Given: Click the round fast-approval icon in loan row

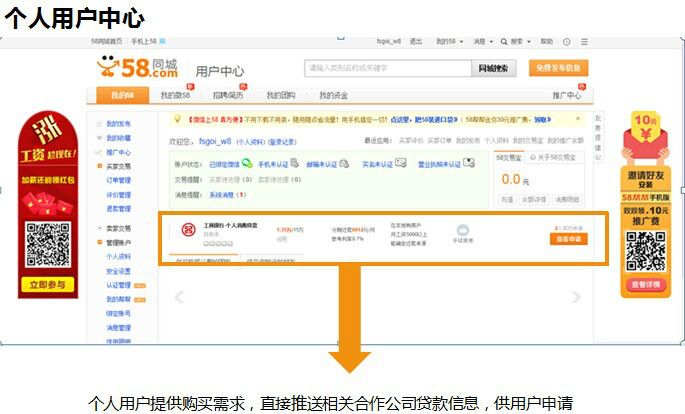Looking at the screenshot, I should 463,230.
